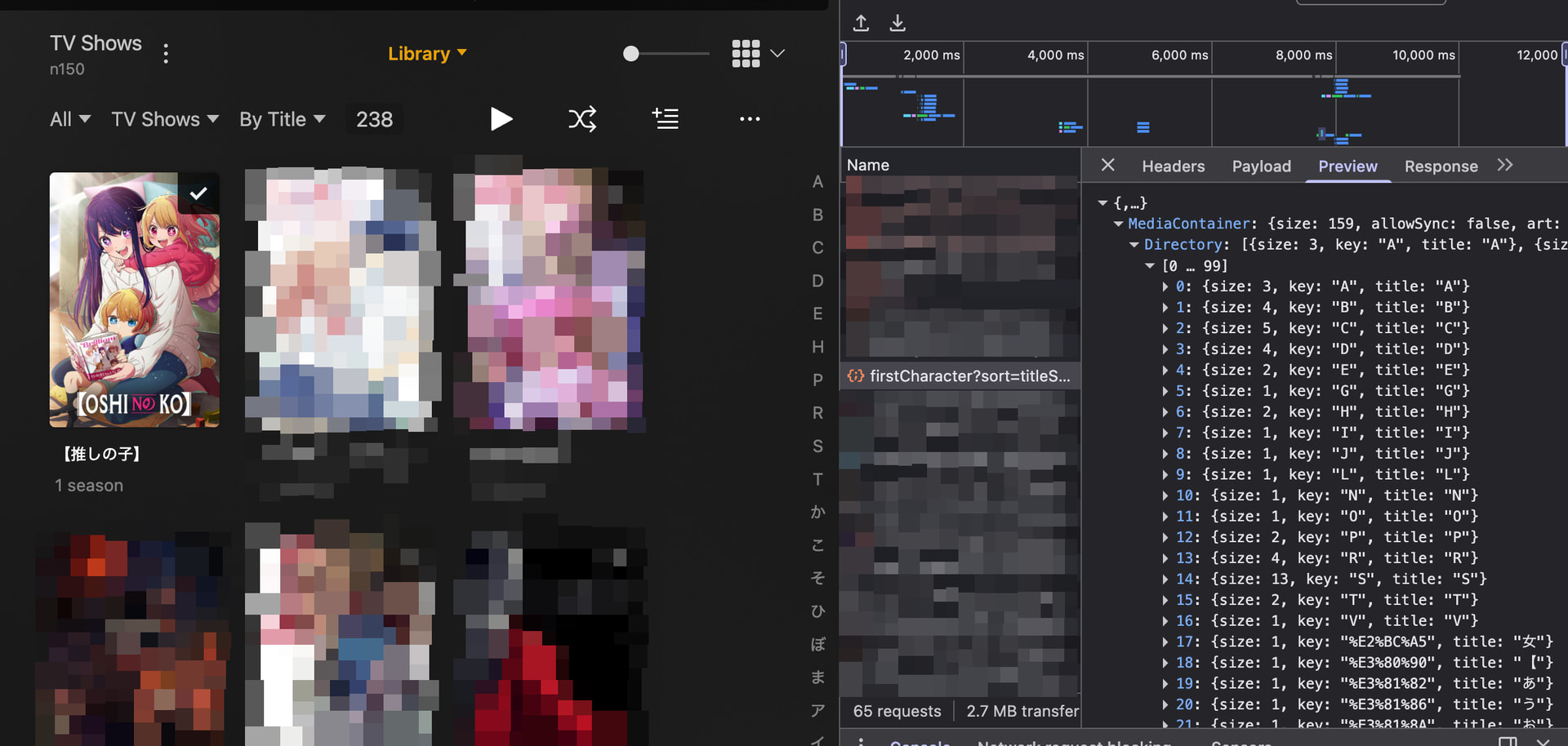Jump to ぼ in alphabet index

point(817,644)
